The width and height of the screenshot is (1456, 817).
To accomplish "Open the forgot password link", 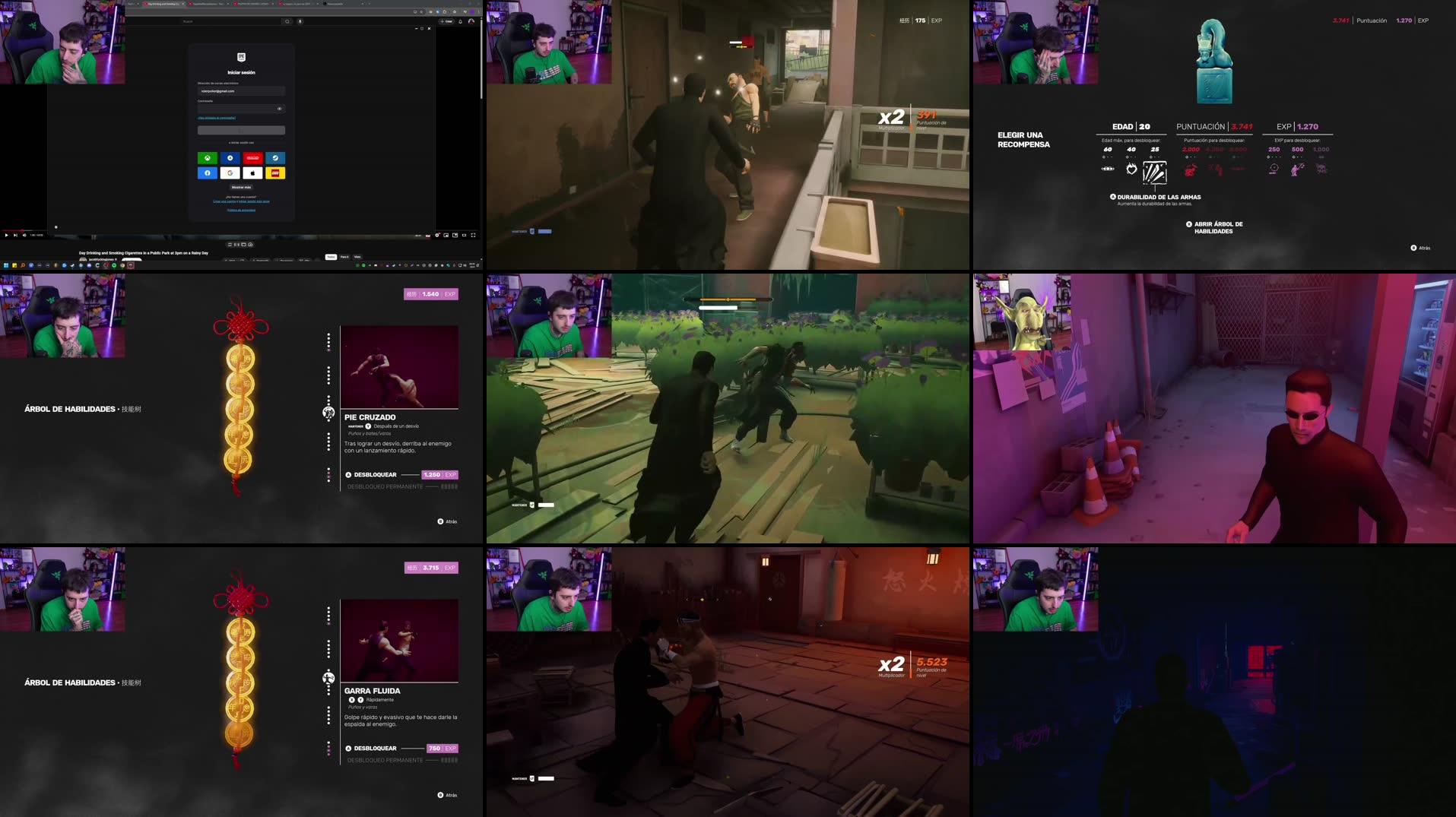I will point(217,118).
